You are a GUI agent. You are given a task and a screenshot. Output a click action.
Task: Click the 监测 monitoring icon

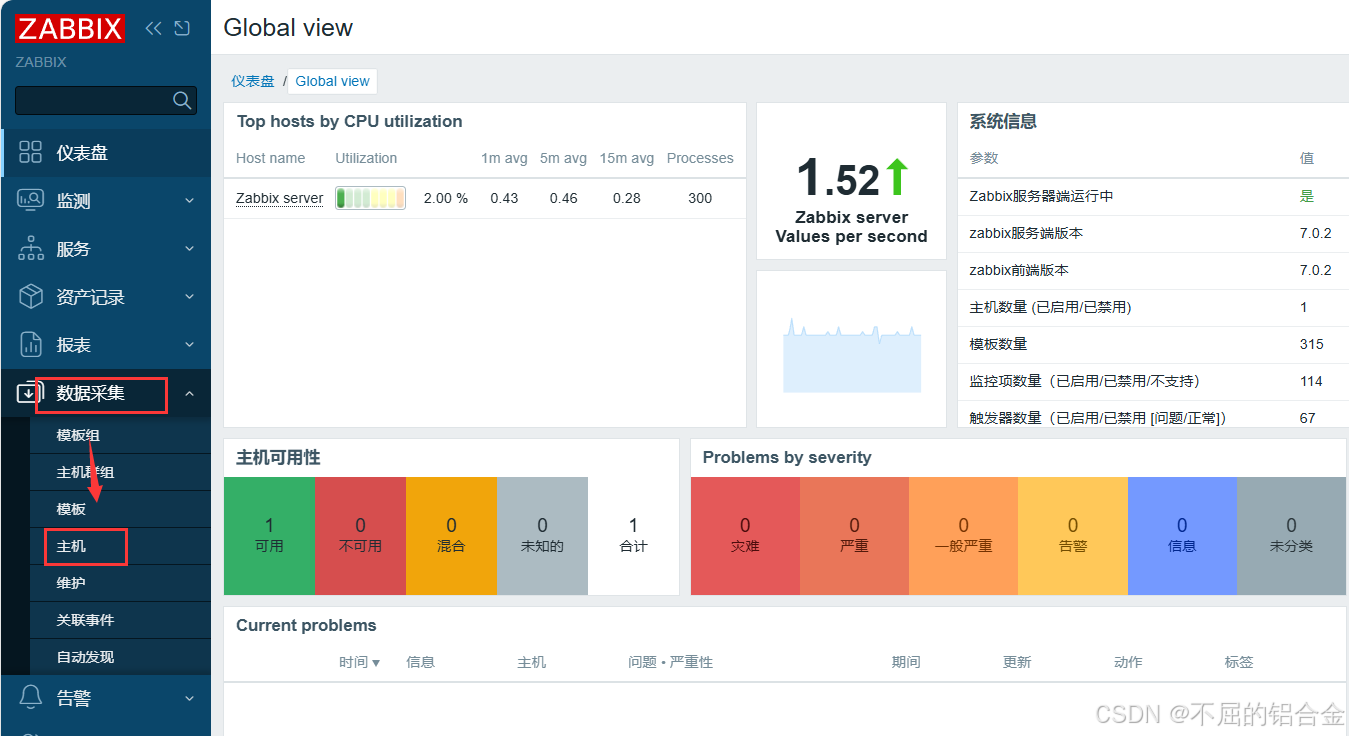click(x=31, y=200)
